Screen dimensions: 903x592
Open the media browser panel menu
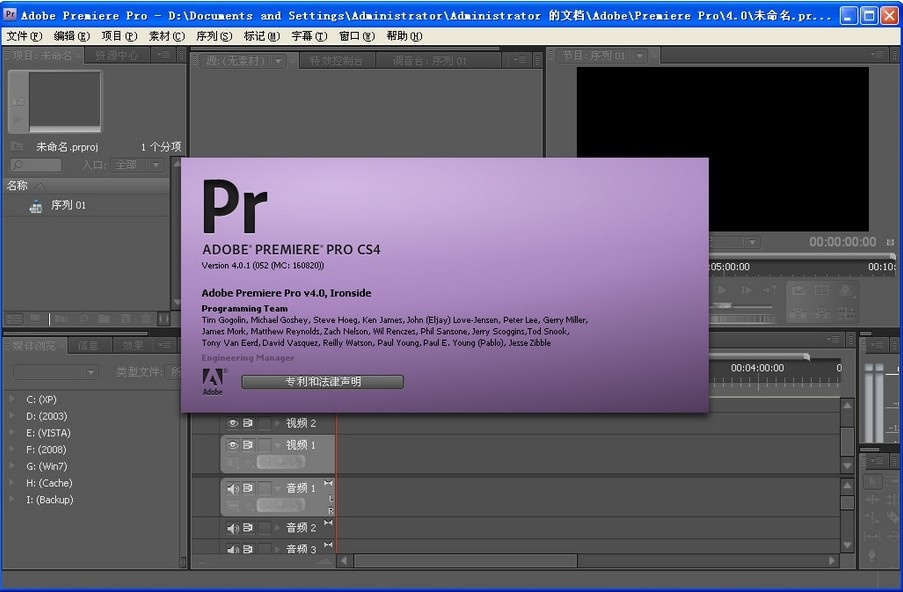[x=165, y=345]
